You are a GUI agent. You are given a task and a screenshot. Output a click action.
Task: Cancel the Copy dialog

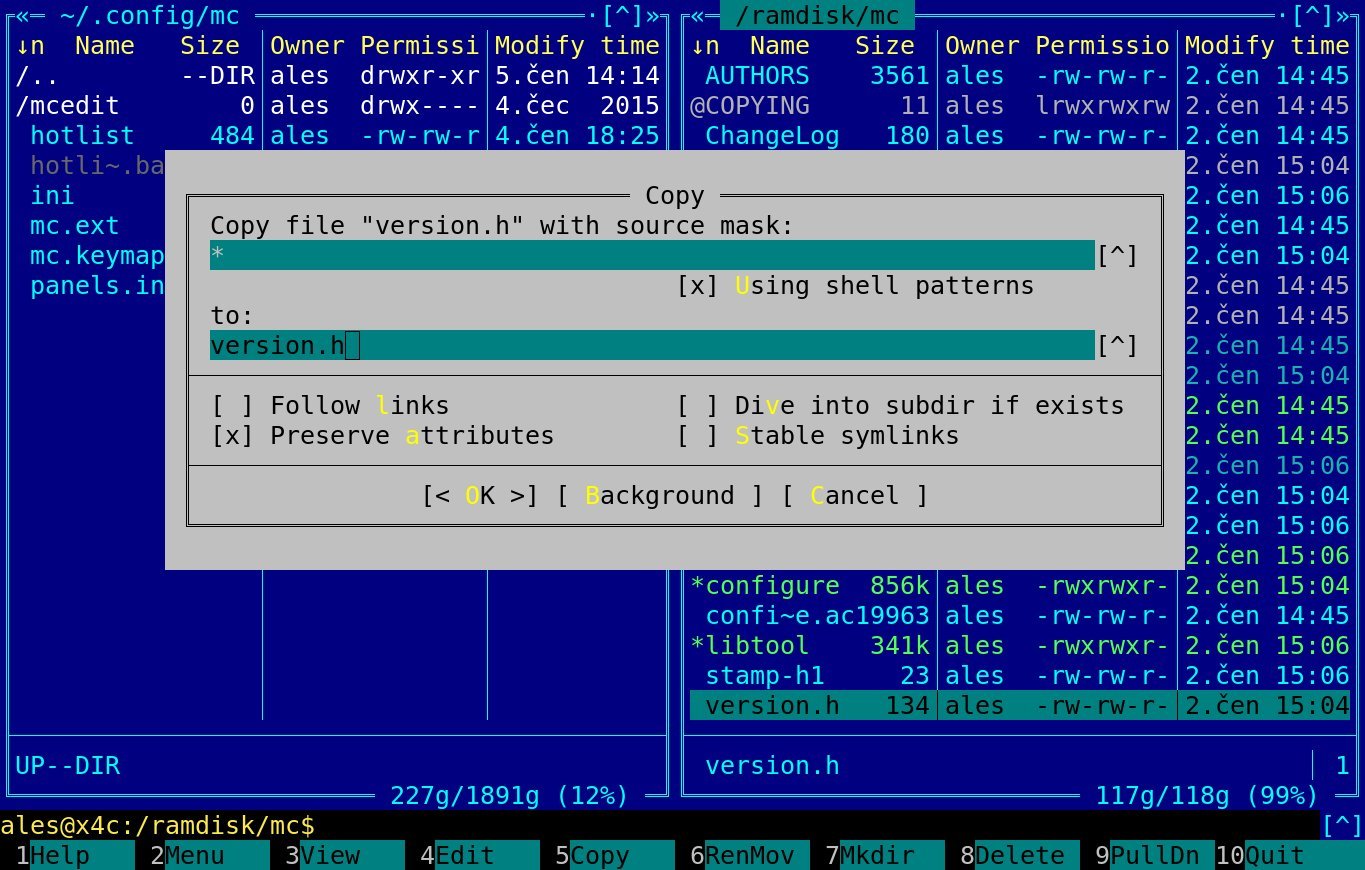[x=854, y=496]
